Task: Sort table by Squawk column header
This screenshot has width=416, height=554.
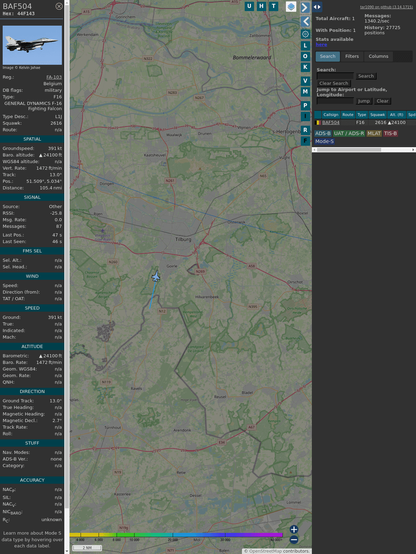Action: (x=377, y=114)
